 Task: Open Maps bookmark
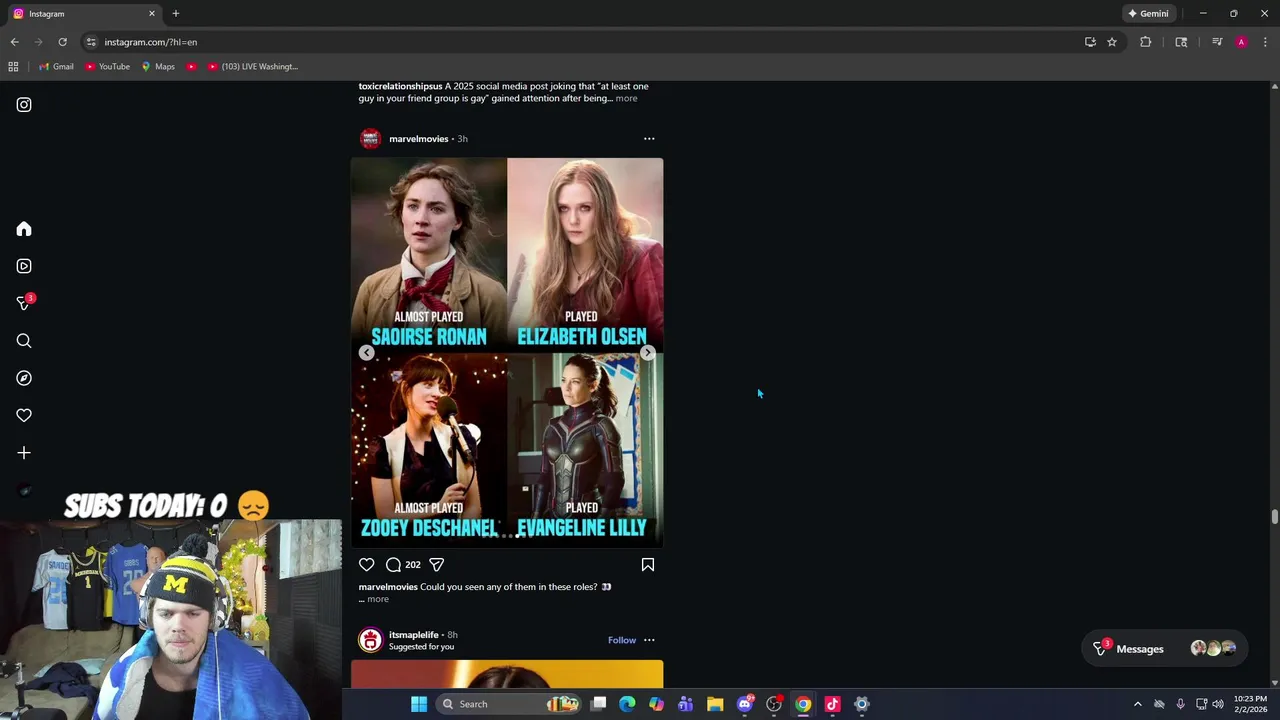click(158, 67)
